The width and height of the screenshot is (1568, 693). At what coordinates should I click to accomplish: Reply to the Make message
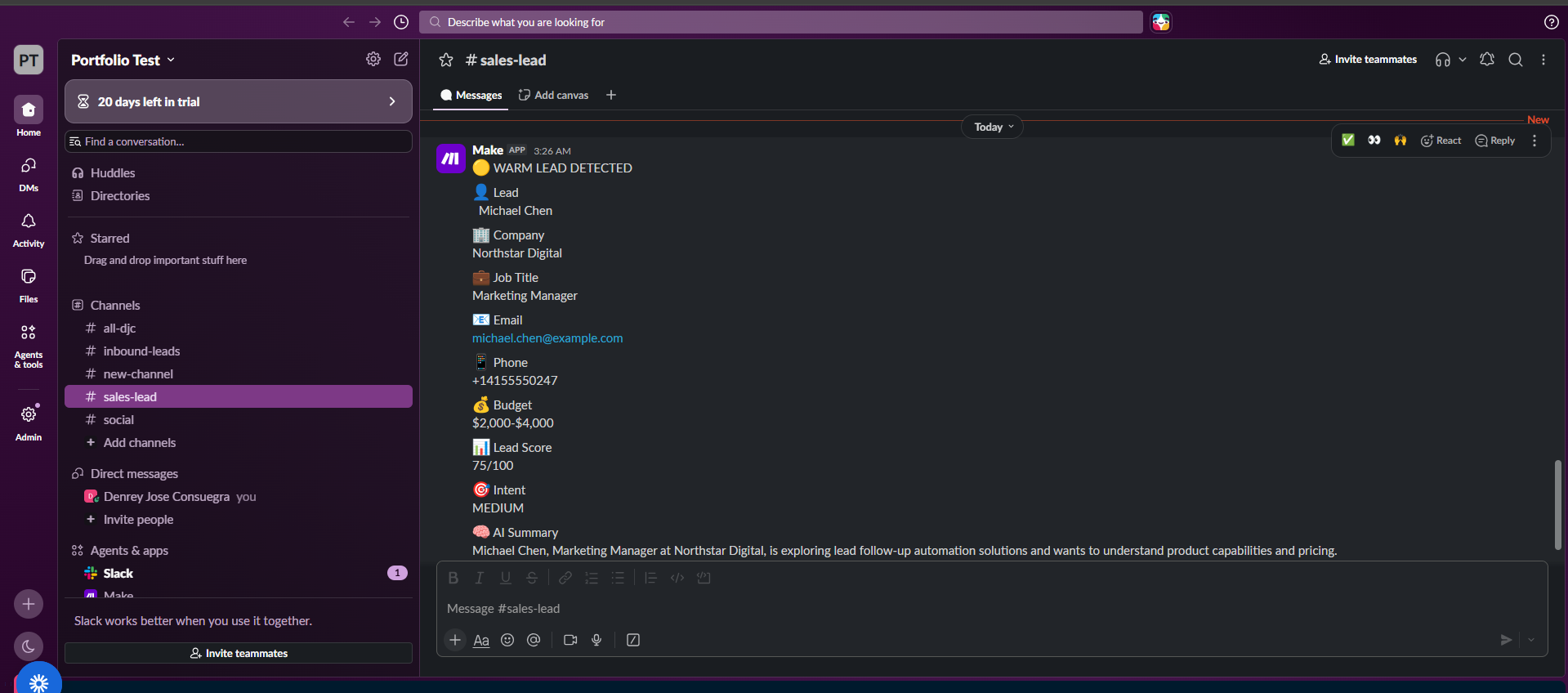[1495, 141]
